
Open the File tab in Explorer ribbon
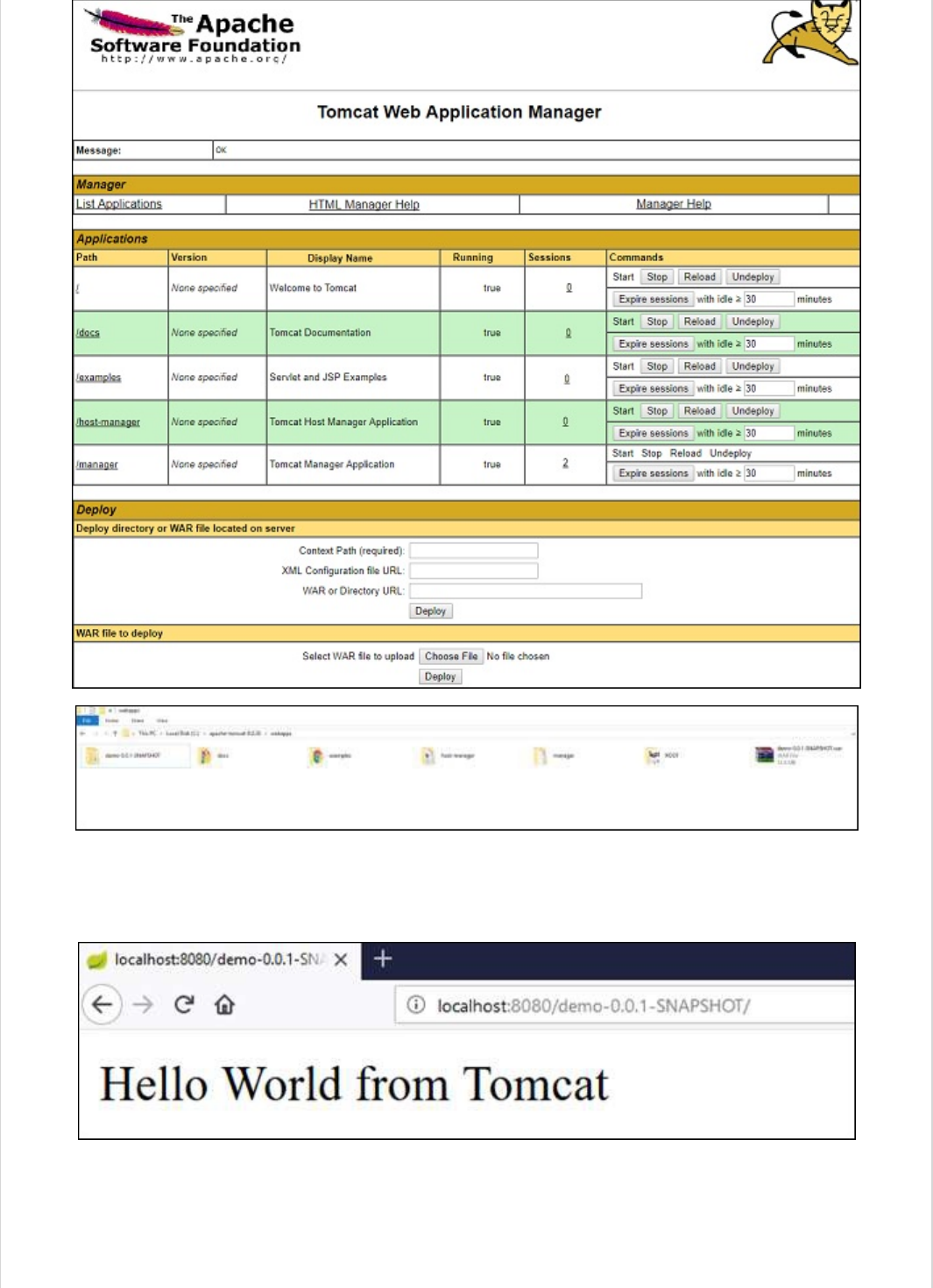pos(87,720)
